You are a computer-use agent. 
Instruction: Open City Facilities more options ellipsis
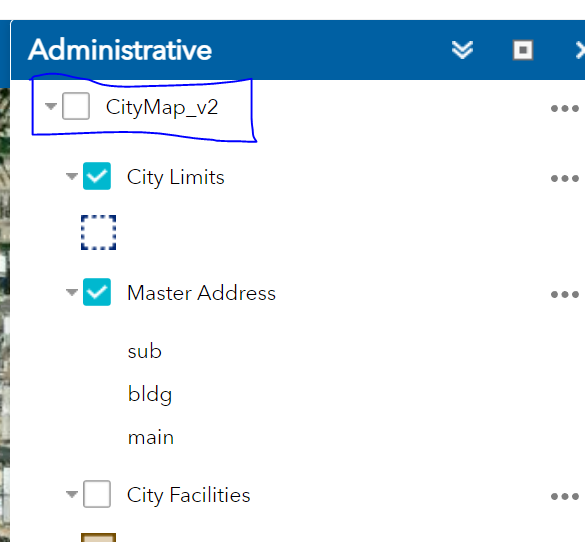pyautogui.click(x=565, y=496)
